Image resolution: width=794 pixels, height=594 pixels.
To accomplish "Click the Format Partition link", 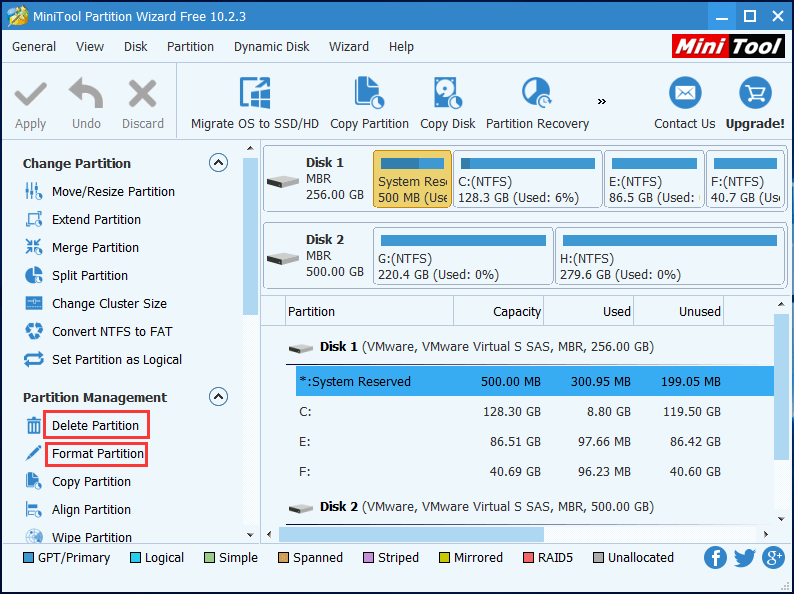I will [98, 453].
